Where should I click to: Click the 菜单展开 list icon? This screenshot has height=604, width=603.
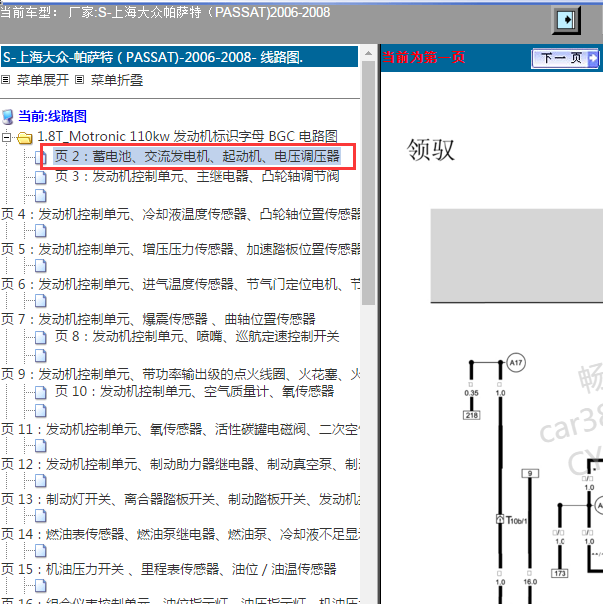click(5, 80)
